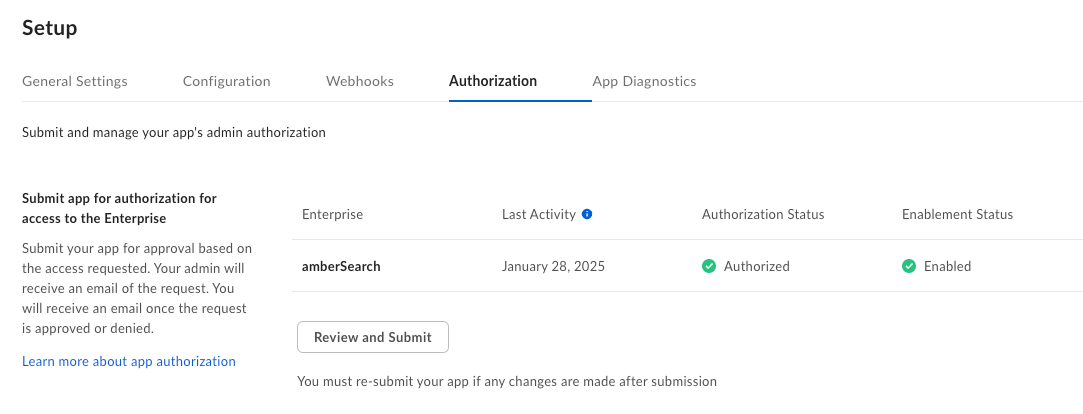Switch to the Configuration tab

(x=227, y=81)
